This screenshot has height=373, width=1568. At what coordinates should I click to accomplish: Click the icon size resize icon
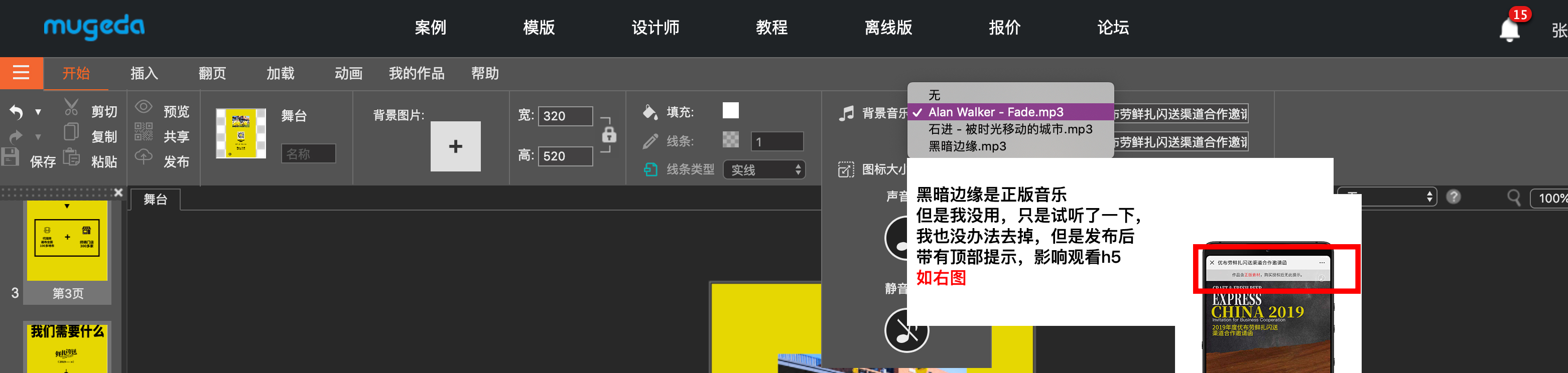[846, 170]
